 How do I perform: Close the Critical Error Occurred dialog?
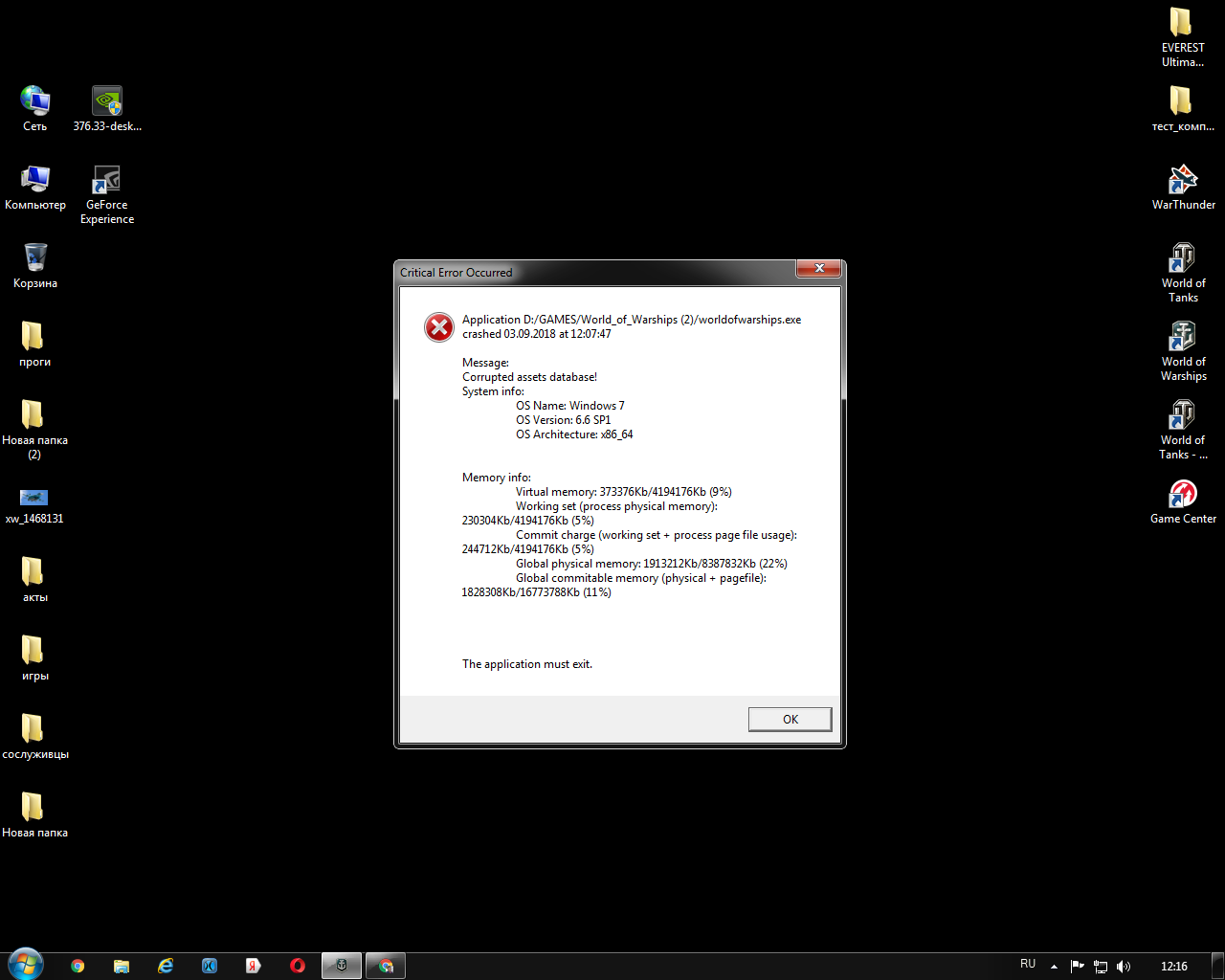pos(819,269)
